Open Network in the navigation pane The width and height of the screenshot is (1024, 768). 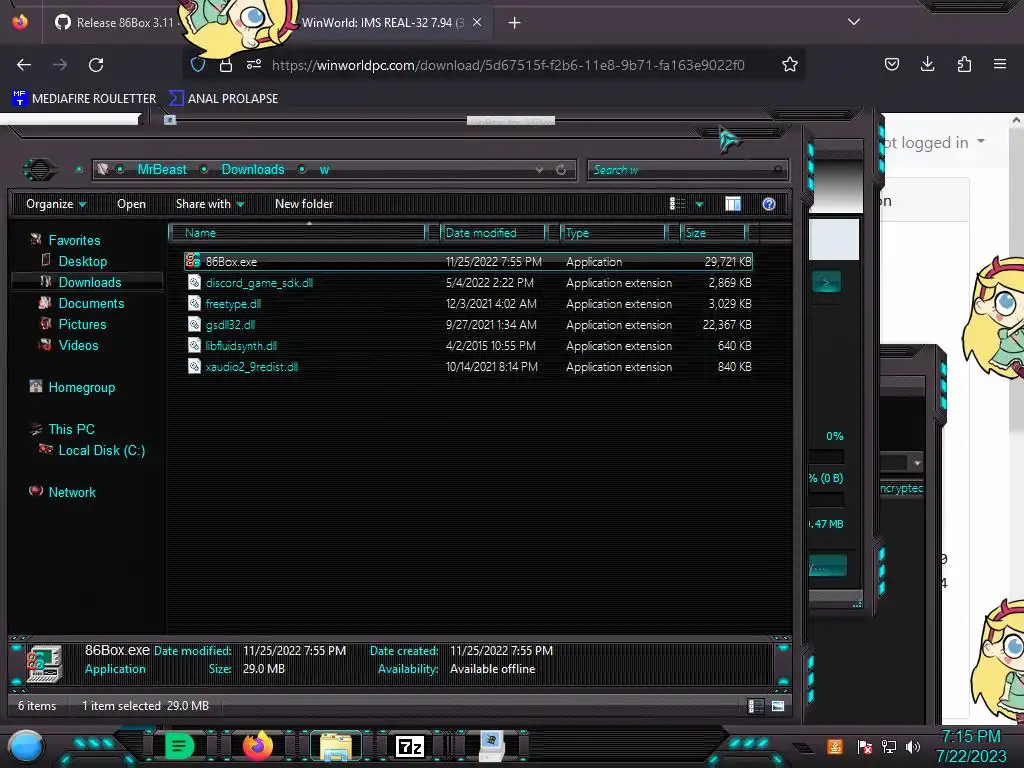(x=72, y=492)
